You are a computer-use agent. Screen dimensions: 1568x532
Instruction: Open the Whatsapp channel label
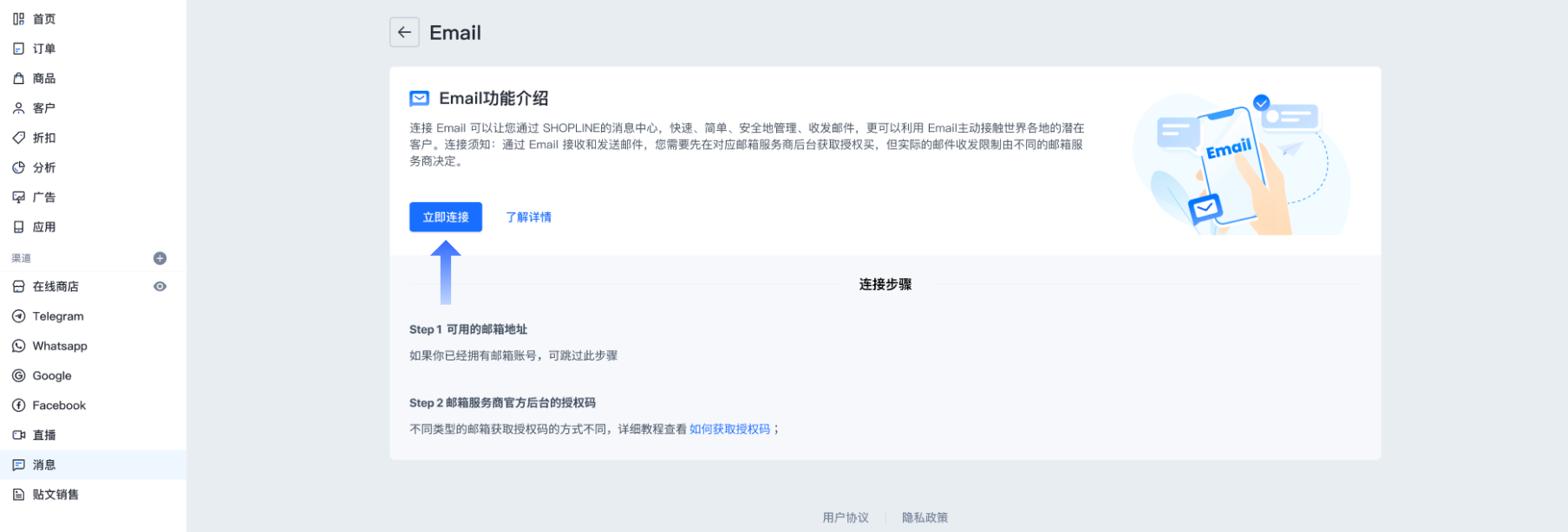(x=60, y=346)
